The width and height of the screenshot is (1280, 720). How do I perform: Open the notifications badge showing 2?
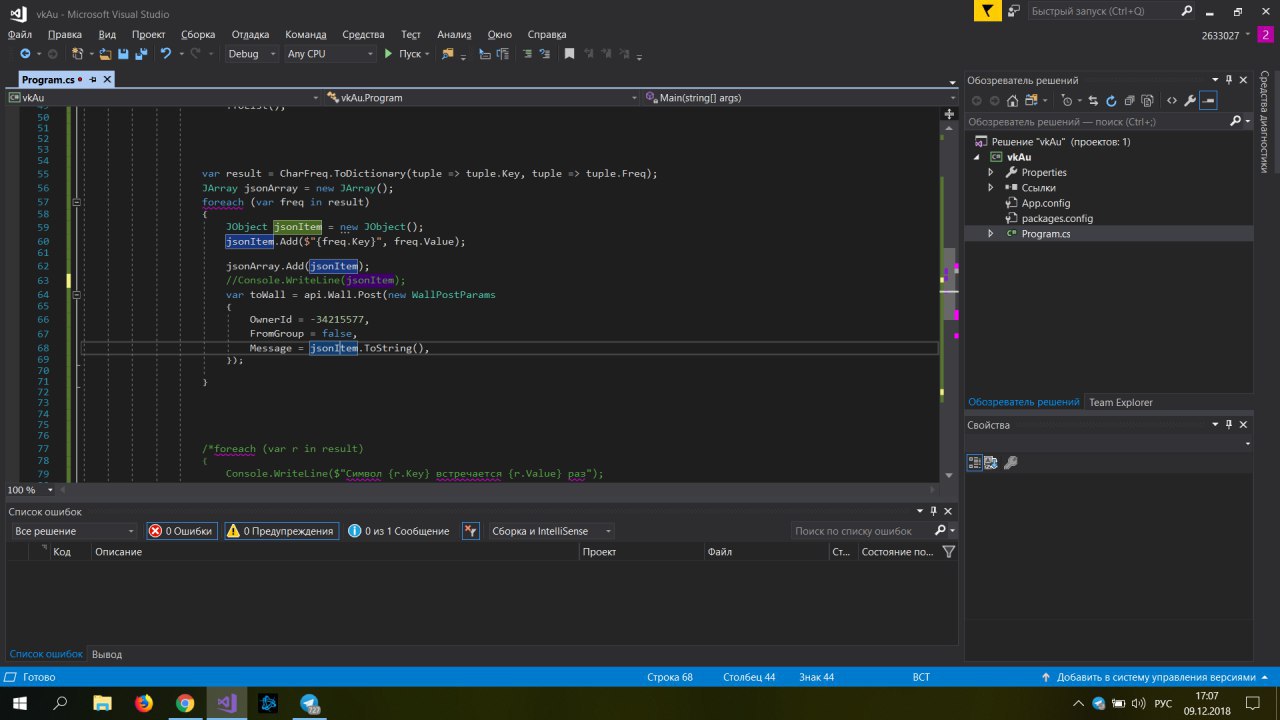pyautogui.click(x=1264, y=35)
